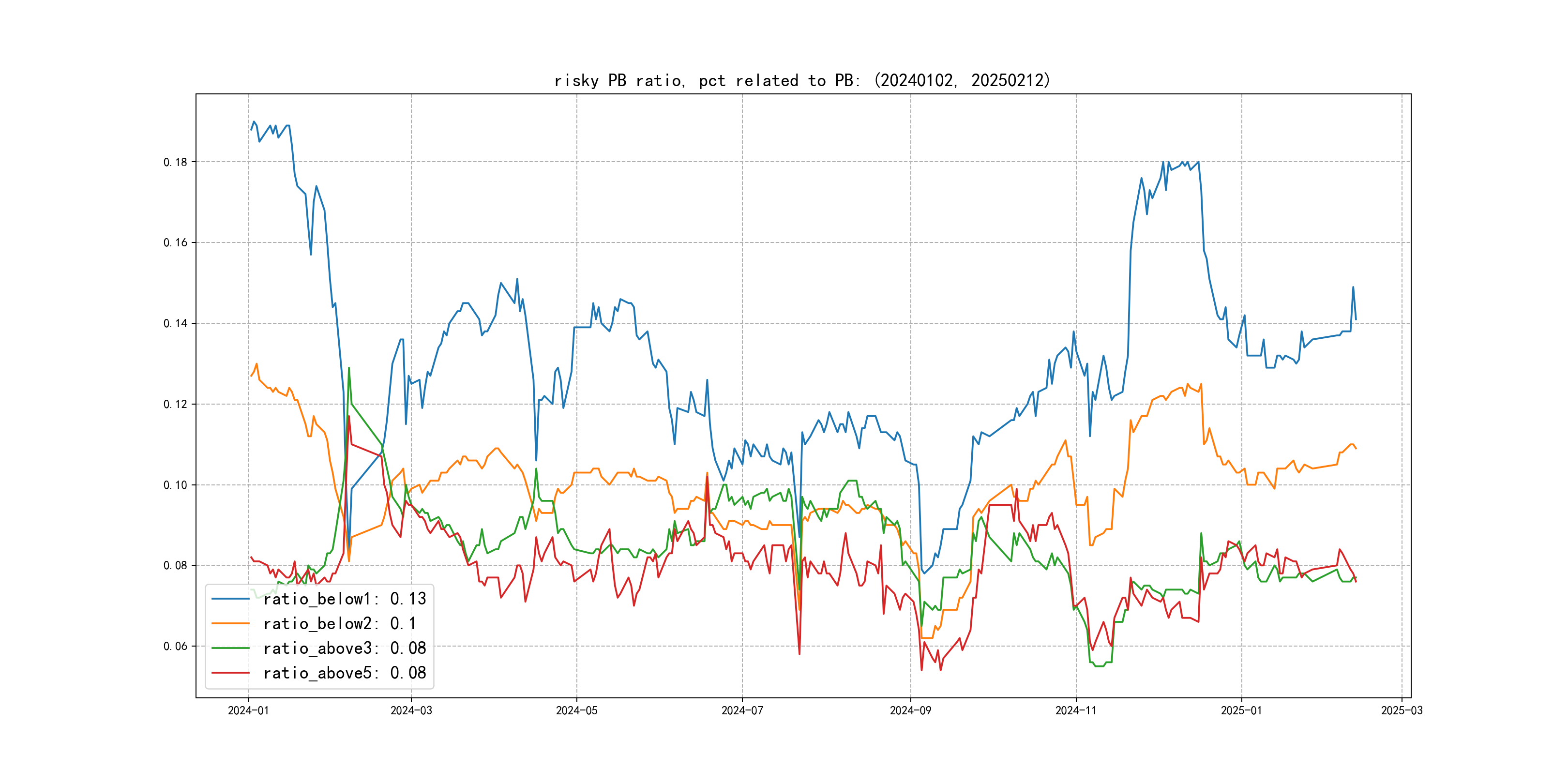
Task: Select the 'ratio_above3: 0.08' legend label
Action: click(x=345, y=648)
